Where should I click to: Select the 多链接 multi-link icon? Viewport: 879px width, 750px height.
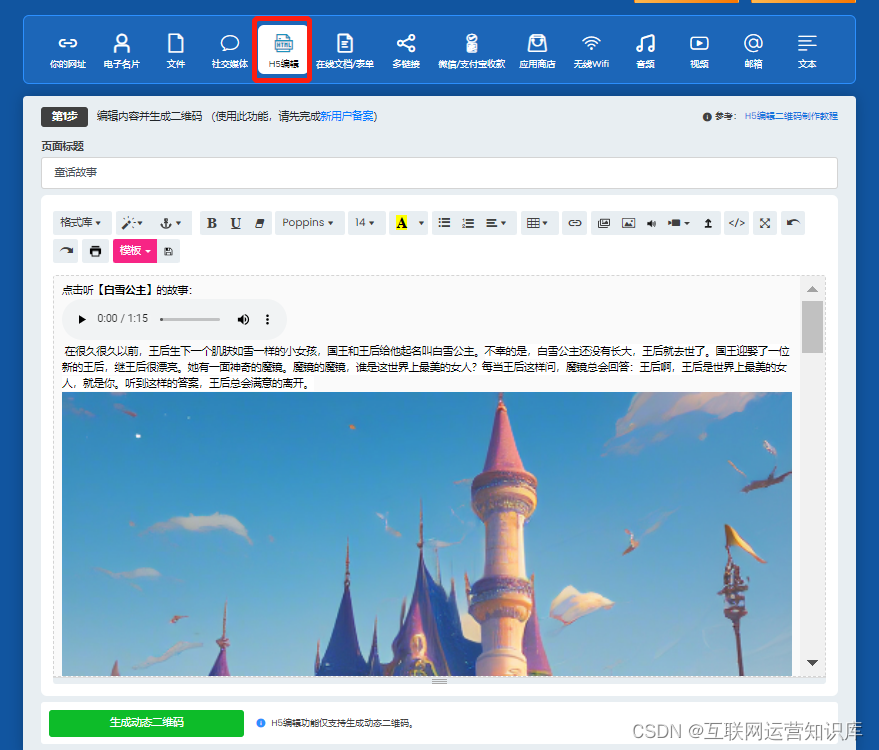pyautogui.click(x=406, y=50)
